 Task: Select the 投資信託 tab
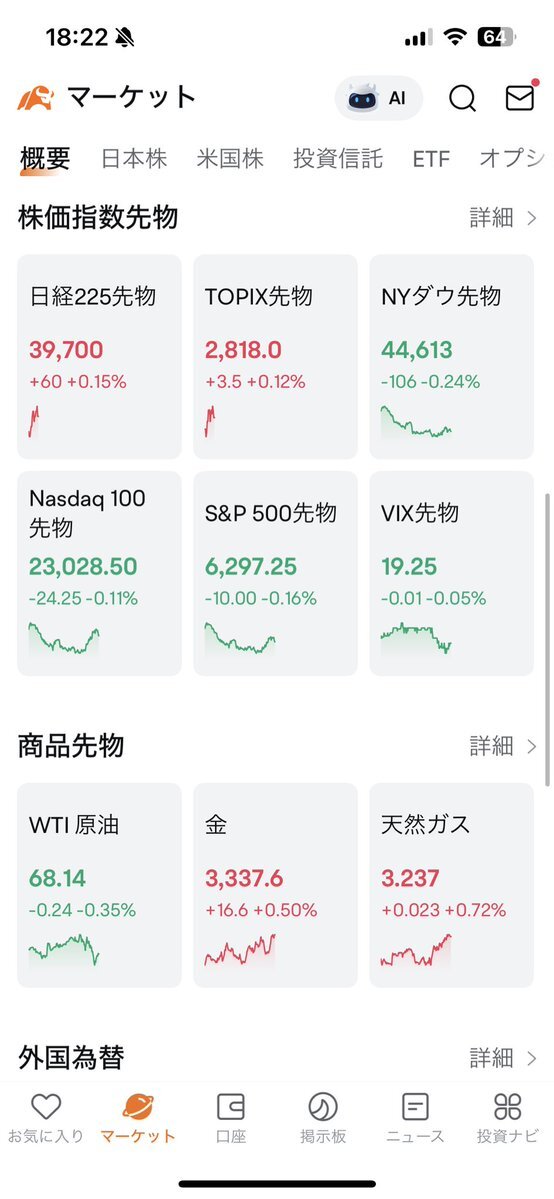(338, 158)
